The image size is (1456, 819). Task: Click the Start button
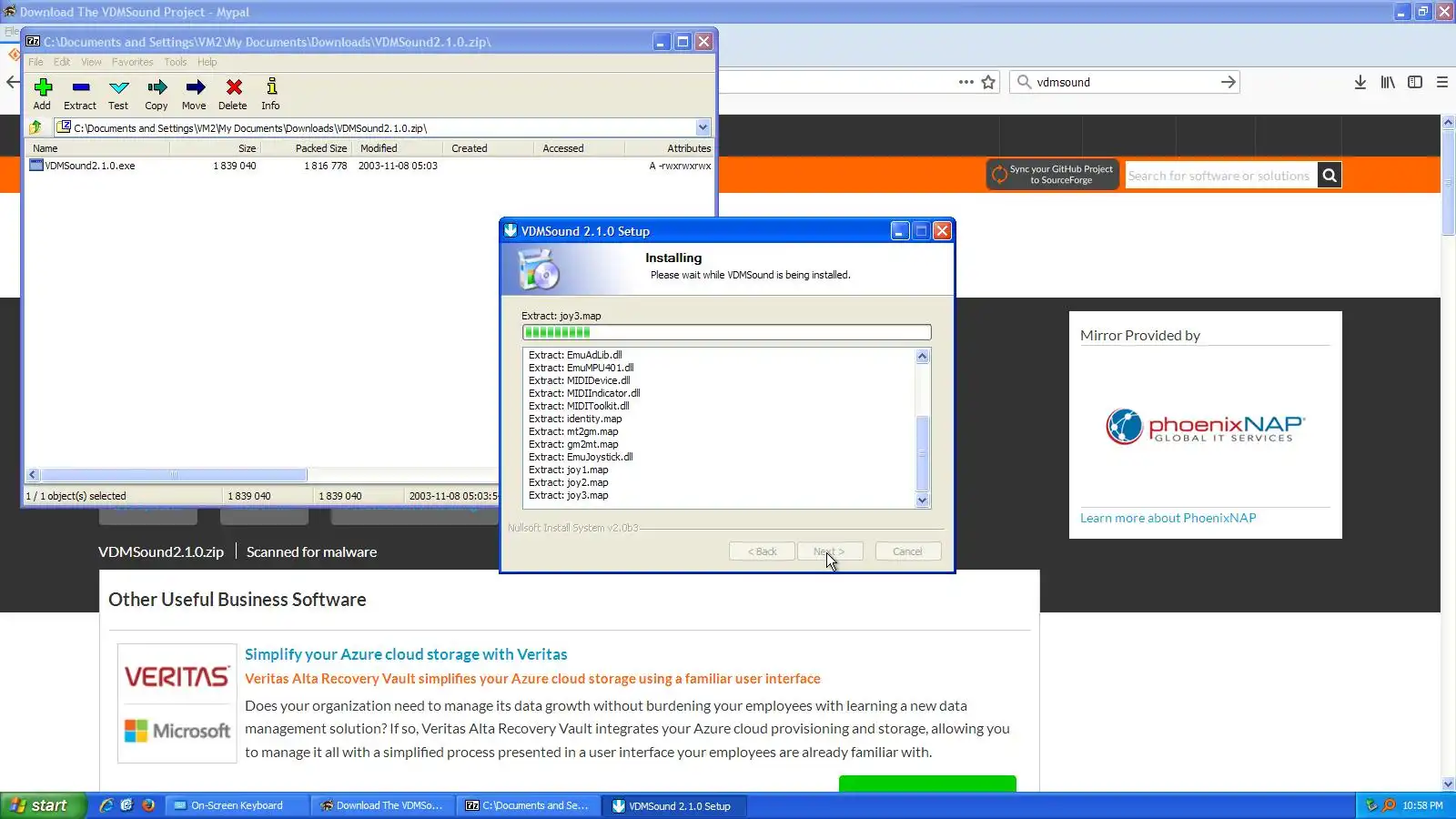44,805
